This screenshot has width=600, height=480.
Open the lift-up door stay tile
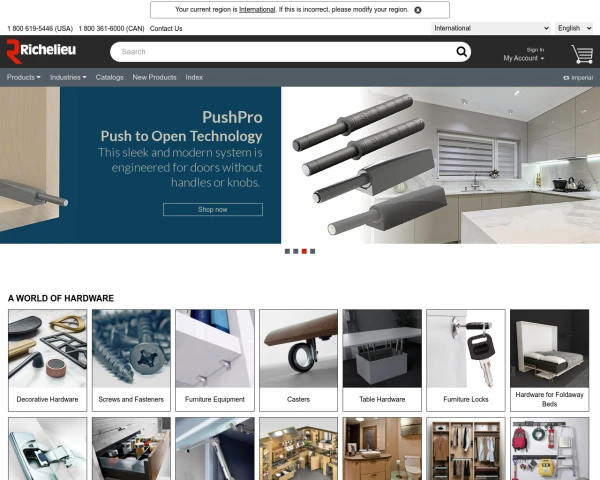click(x=215, y=449)
